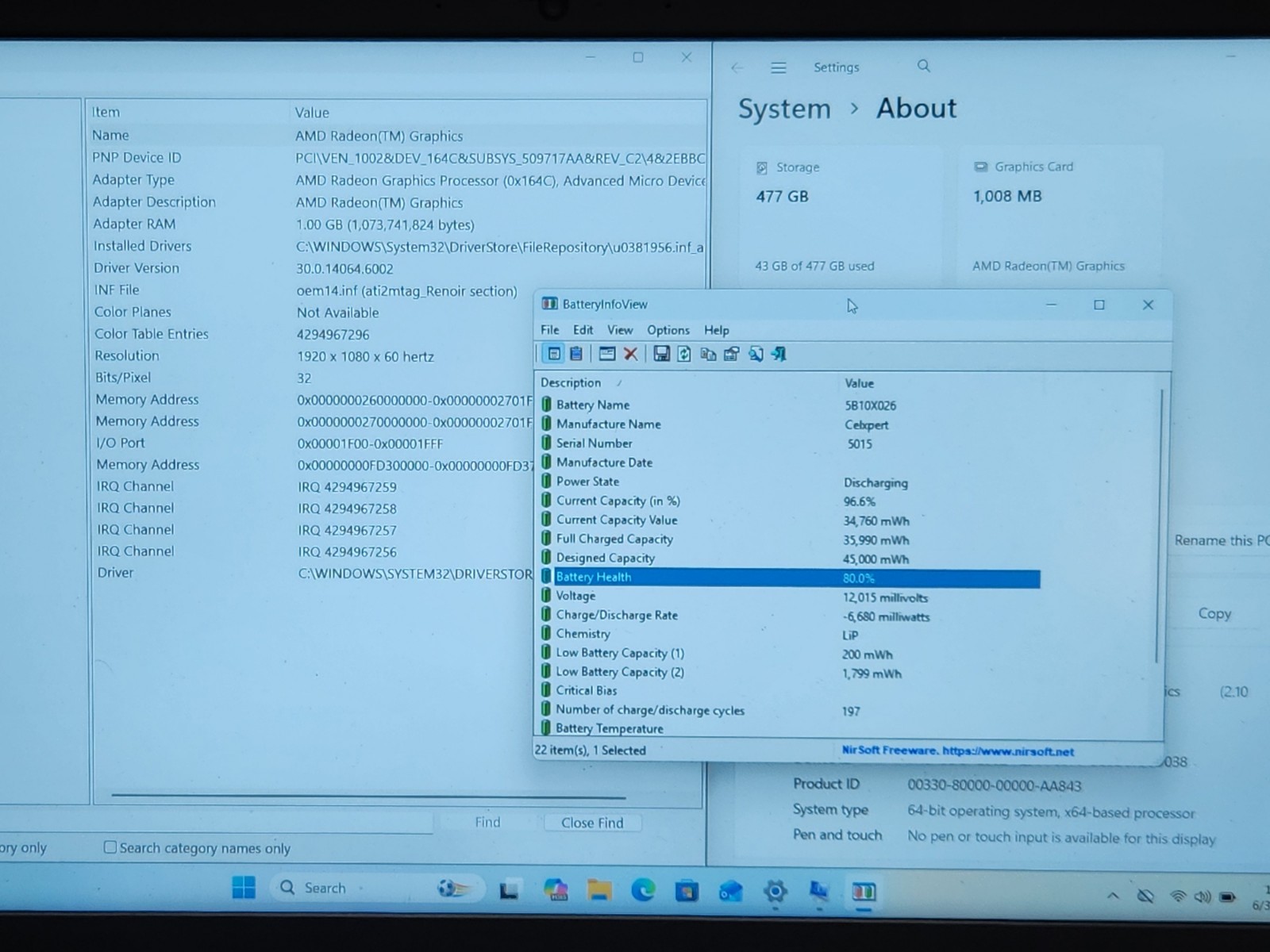Click the Refresh toolbar icon in BatteryInfoView

[684, 354]
